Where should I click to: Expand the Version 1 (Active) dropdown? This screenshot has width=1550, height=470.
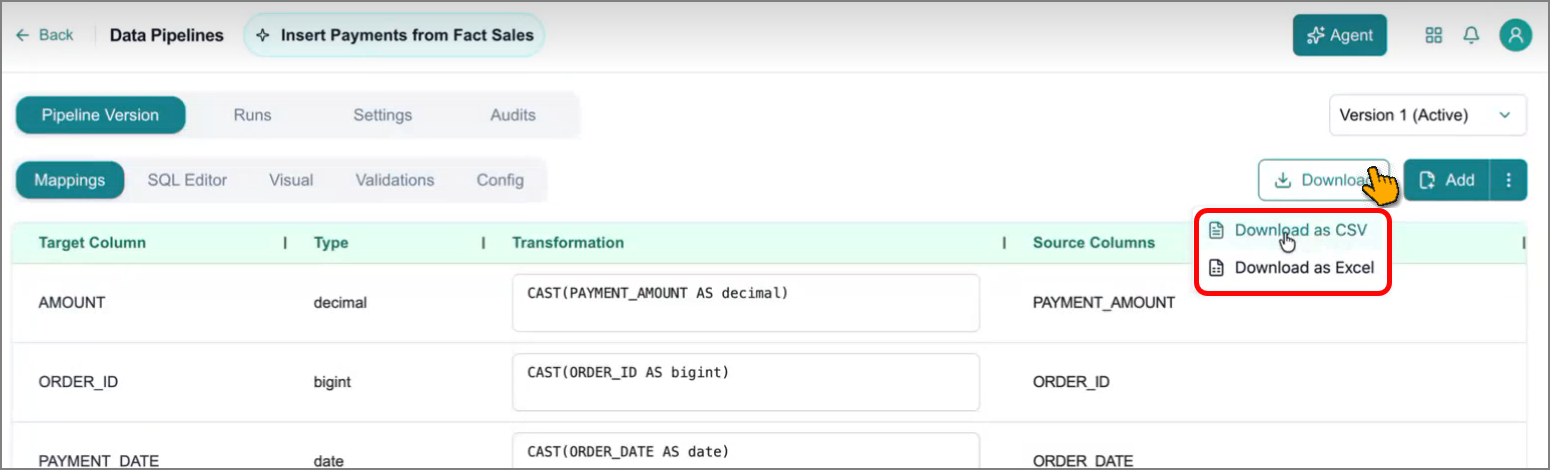[1427, 115]
